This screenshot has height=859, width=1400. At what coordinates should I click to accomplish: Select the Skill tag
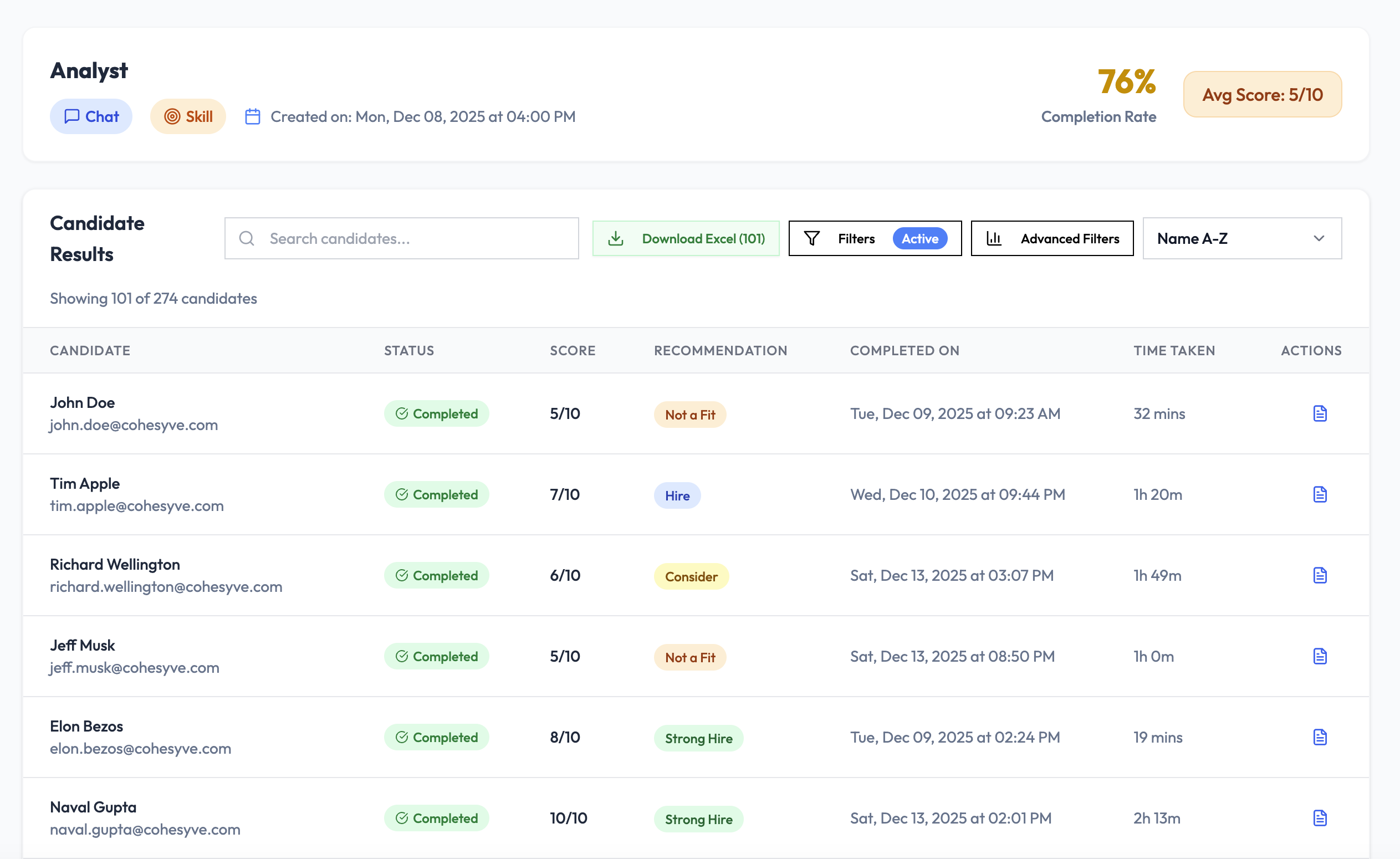pyautogui.click(x=188, y=116)
